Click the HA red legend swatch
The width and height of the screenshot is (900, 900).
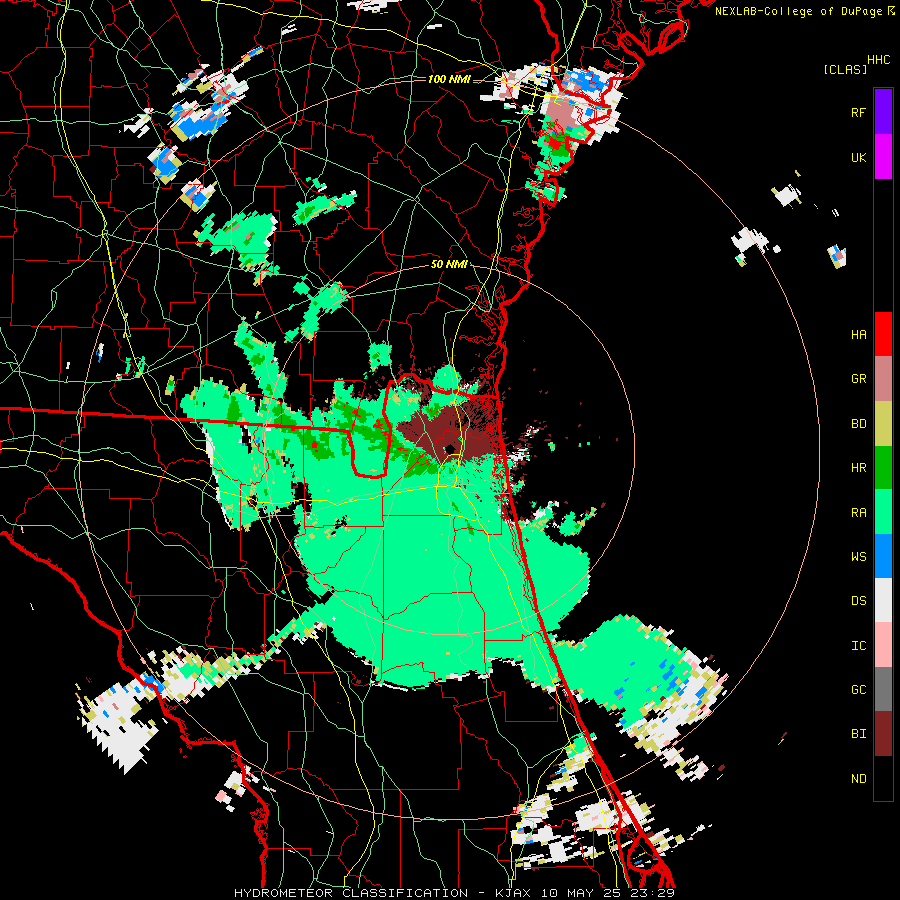coord(883,334)
